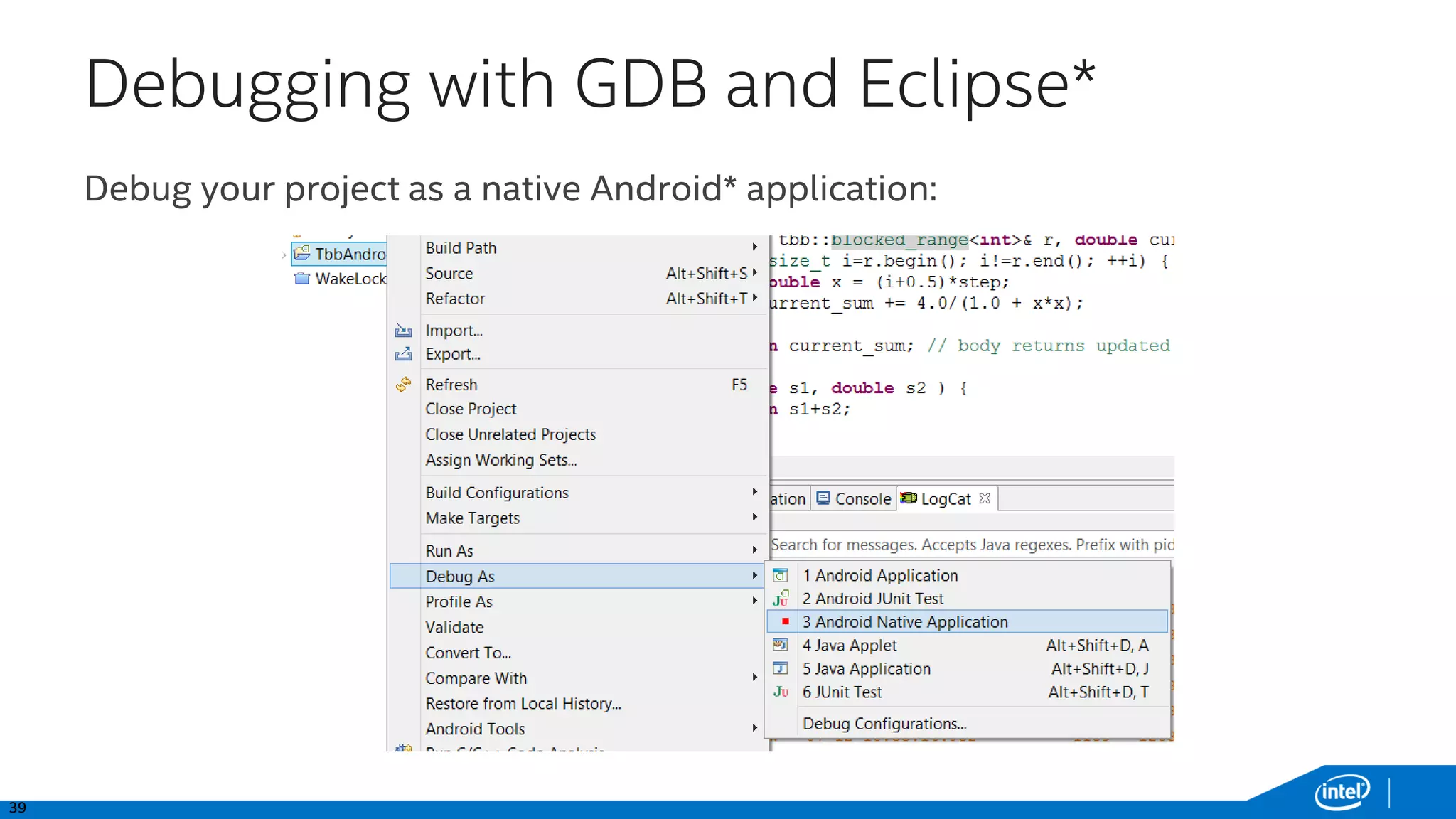Choose Build Path from the context menu
The height and width of the screenshot is (819, 1456).
click(x=577, y=248)
